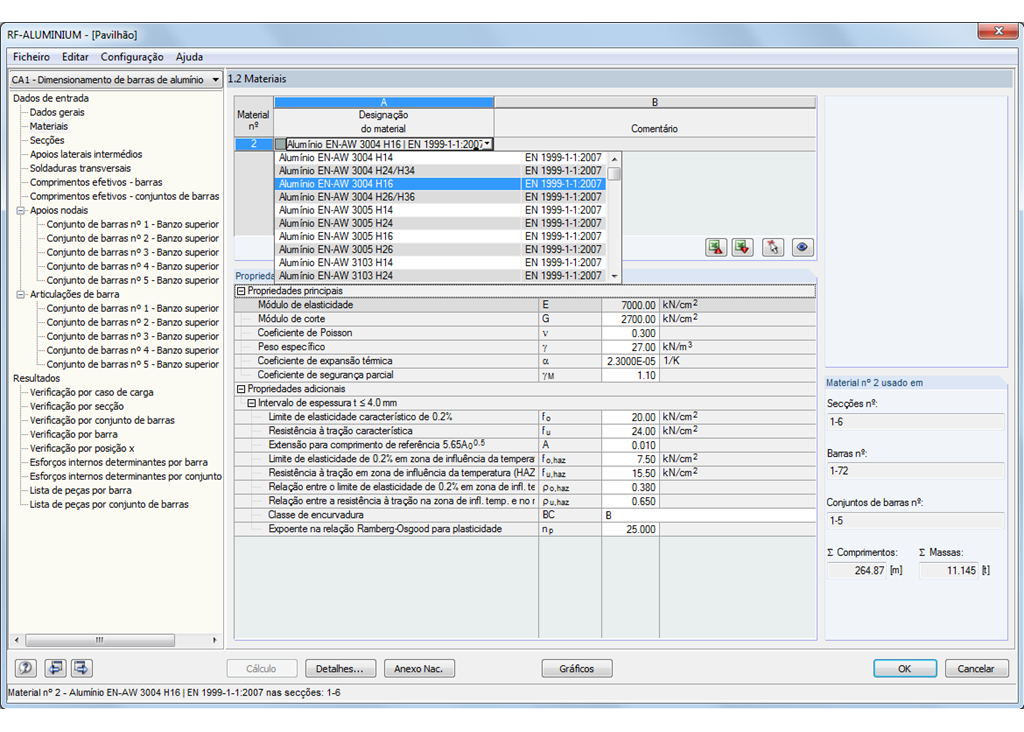Image resolution: width=1024 pixels, height=732 pixels.
Task: Go to next window with right arrow icon
Action: 82,668
